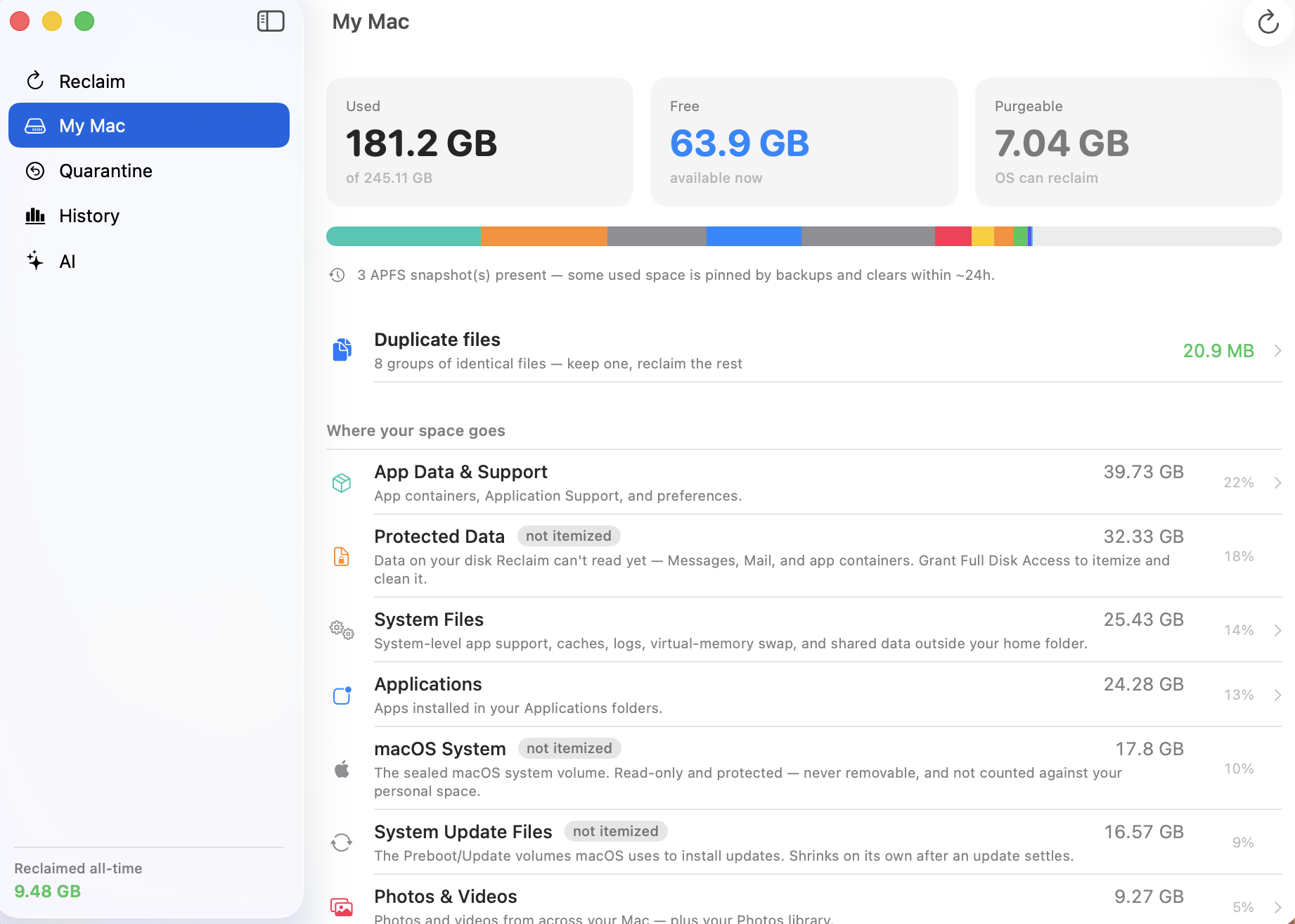The height and width of the screenshot is (924, 1295).
Task: Click the 'not itemized' badge on System Update Files
Action: (616, 831)
